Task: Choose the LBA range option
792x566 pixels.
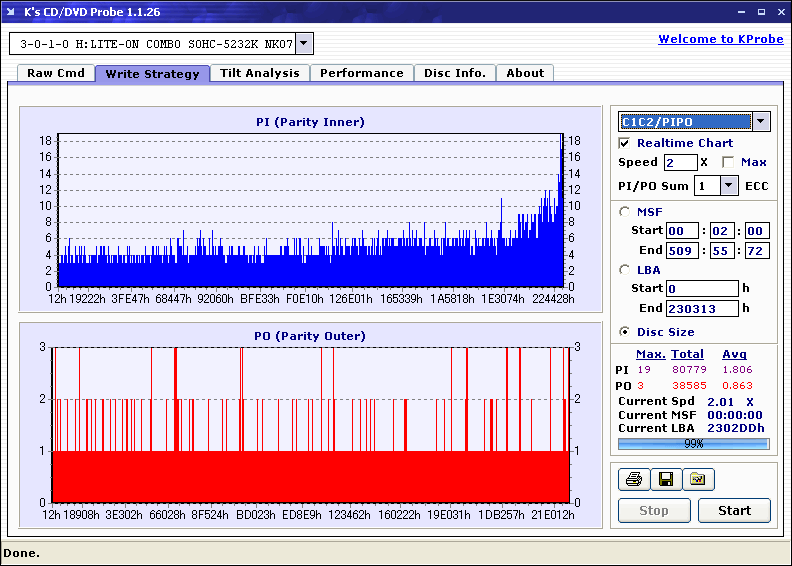Action: coord(625,270)
